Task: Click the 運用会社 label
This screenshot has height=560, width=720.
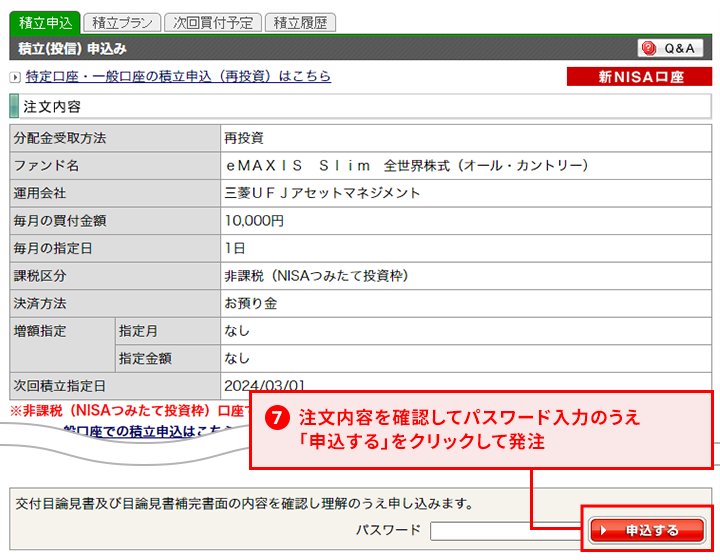Action: (x=40, y=193)
